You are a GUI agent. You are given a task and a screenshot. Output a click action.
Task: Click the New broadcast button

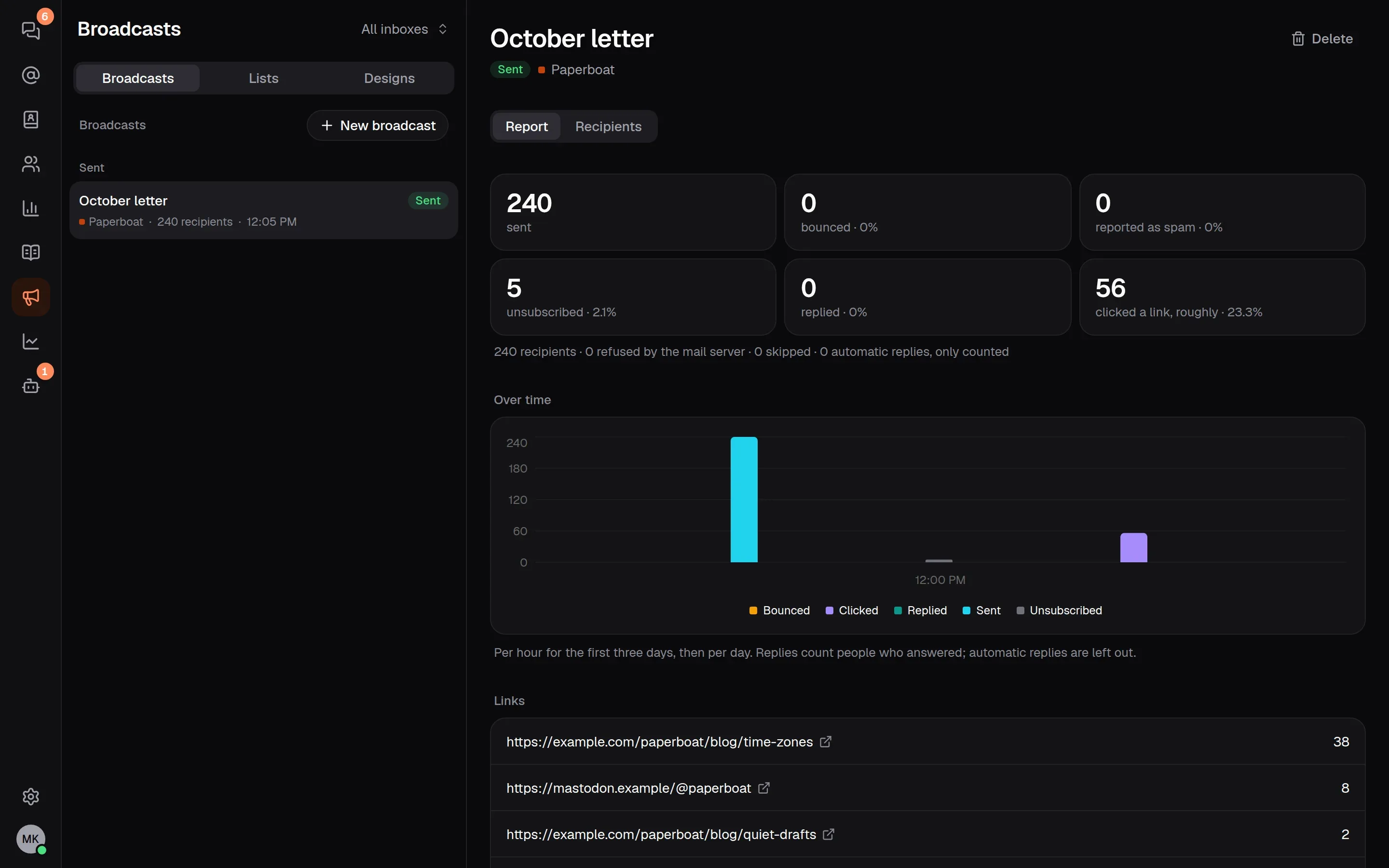click(x=378, y=125)
